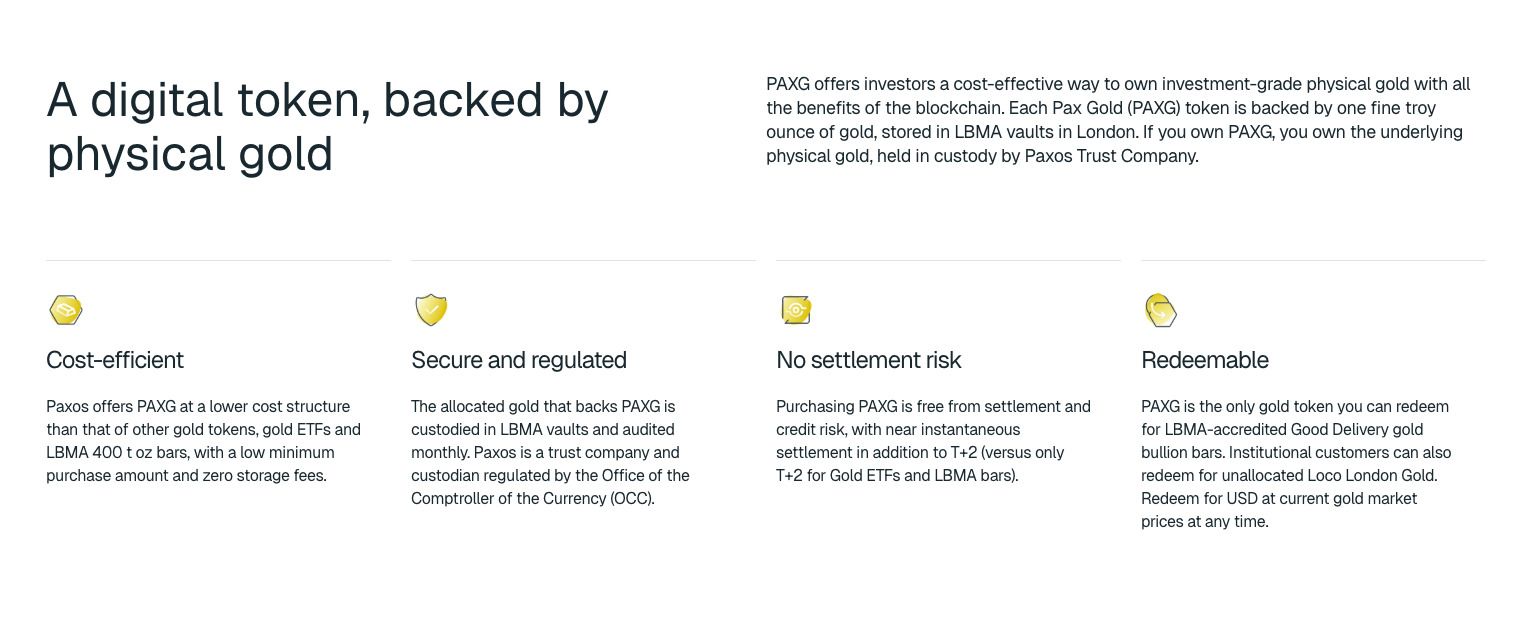Image resolution: width=1516 pixels, height=618 pixels.
Task: Click the No settlement risk heading
Action: (868, 360)
